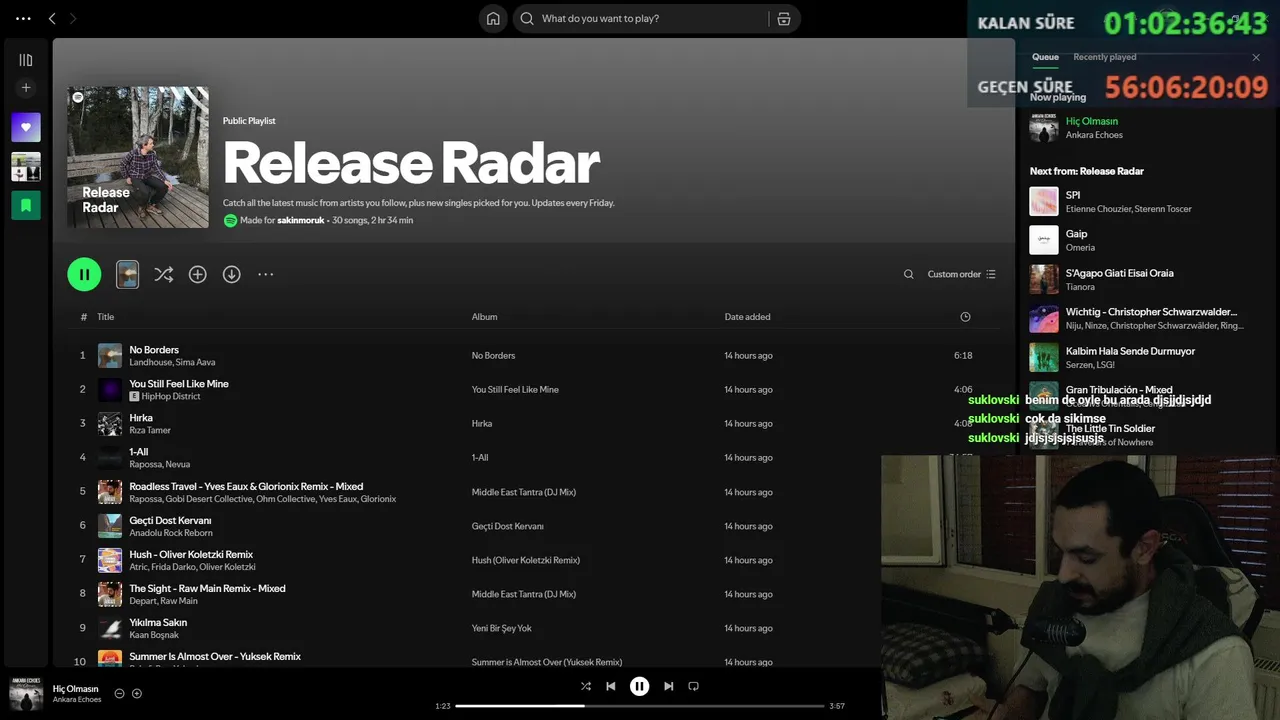Select track No Borders
The width and height of the screenshot is (1280, 720).
pos(154,350)
